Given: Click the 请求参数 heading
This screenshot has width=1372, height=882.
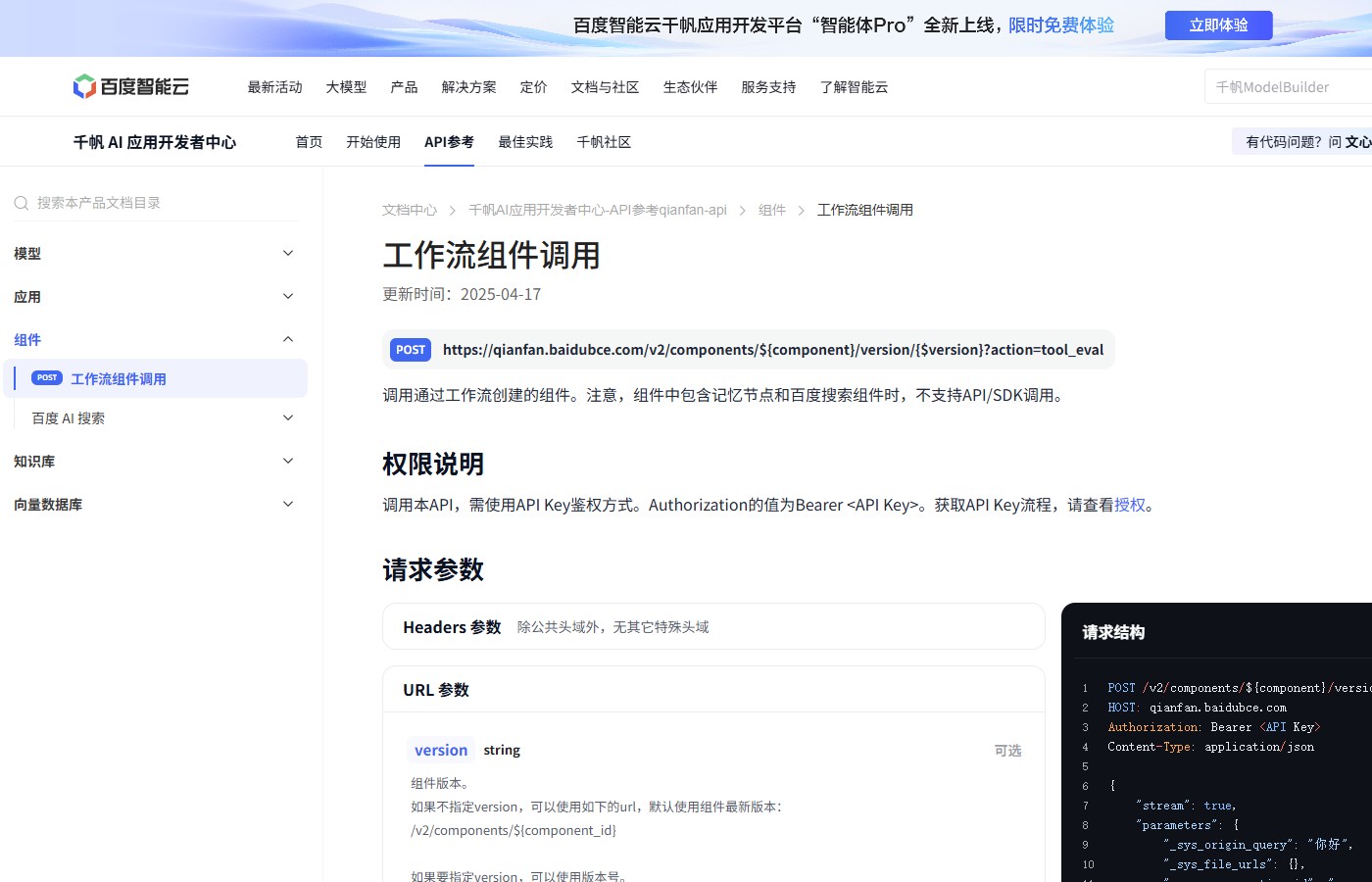Looking at the screenshot, I should coord(433,569).
